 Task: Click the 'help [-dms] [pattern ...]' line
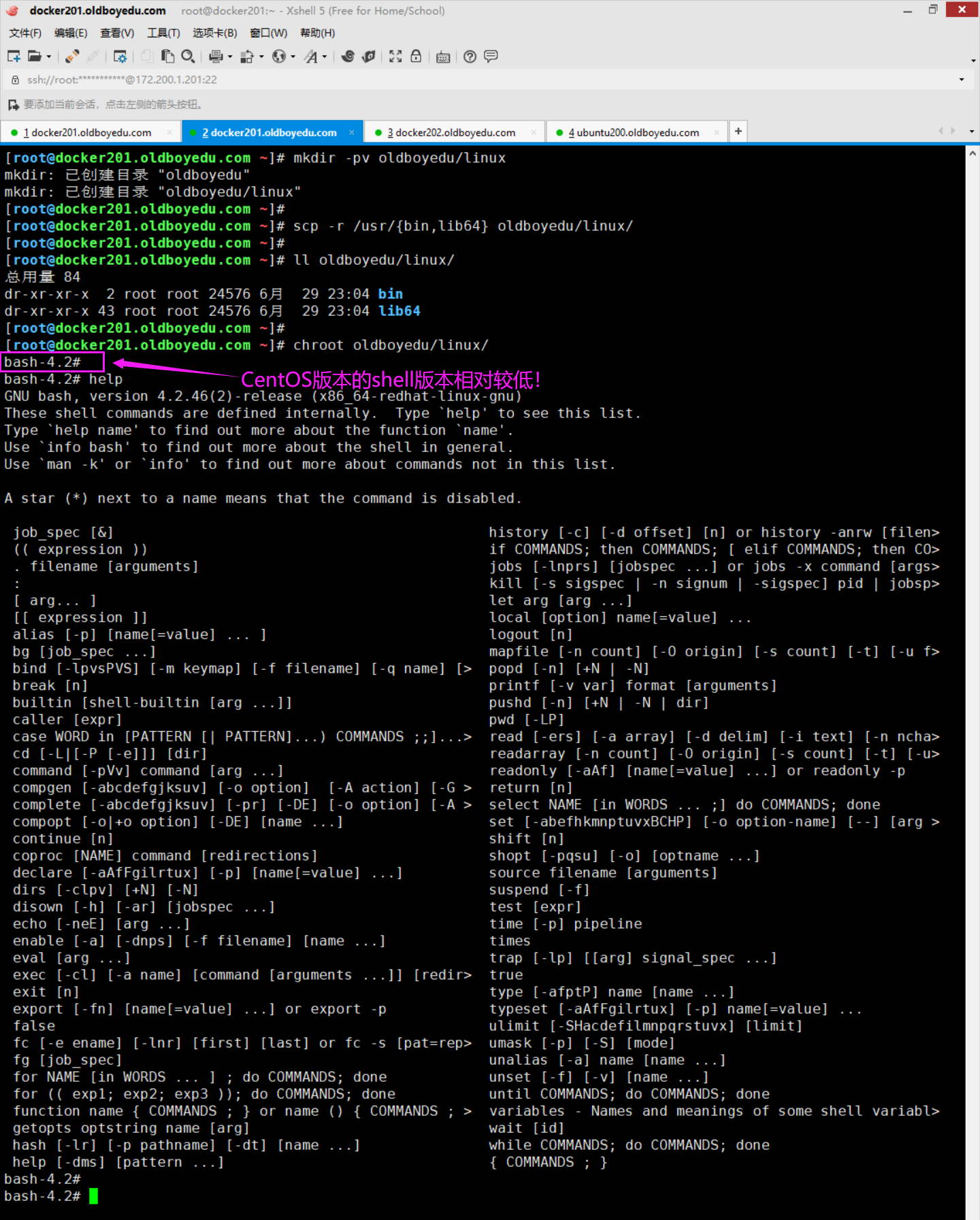pyautogui.click(x=118, y=1162)
